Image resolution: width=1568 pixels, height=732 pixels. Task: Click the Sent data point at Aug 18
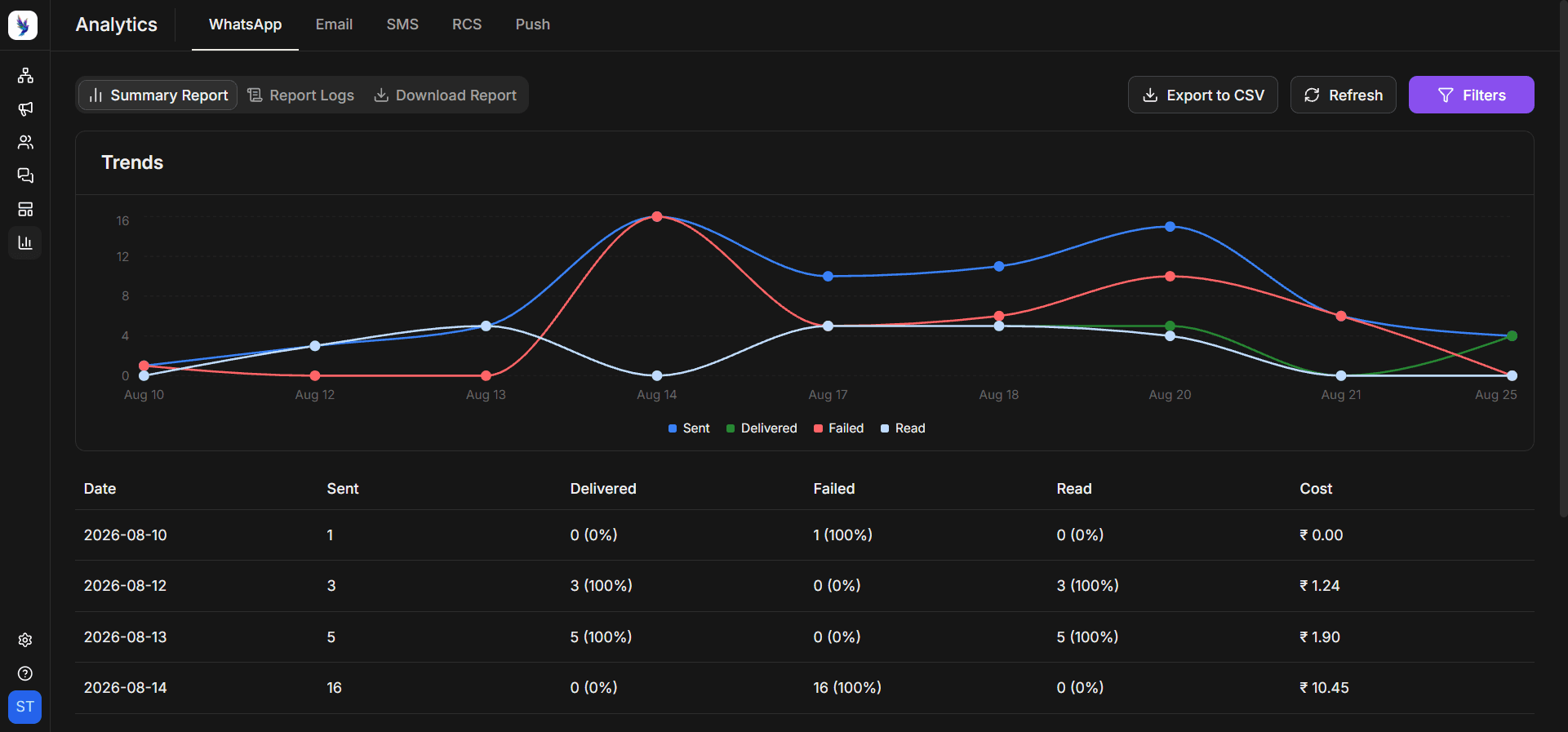999,267
